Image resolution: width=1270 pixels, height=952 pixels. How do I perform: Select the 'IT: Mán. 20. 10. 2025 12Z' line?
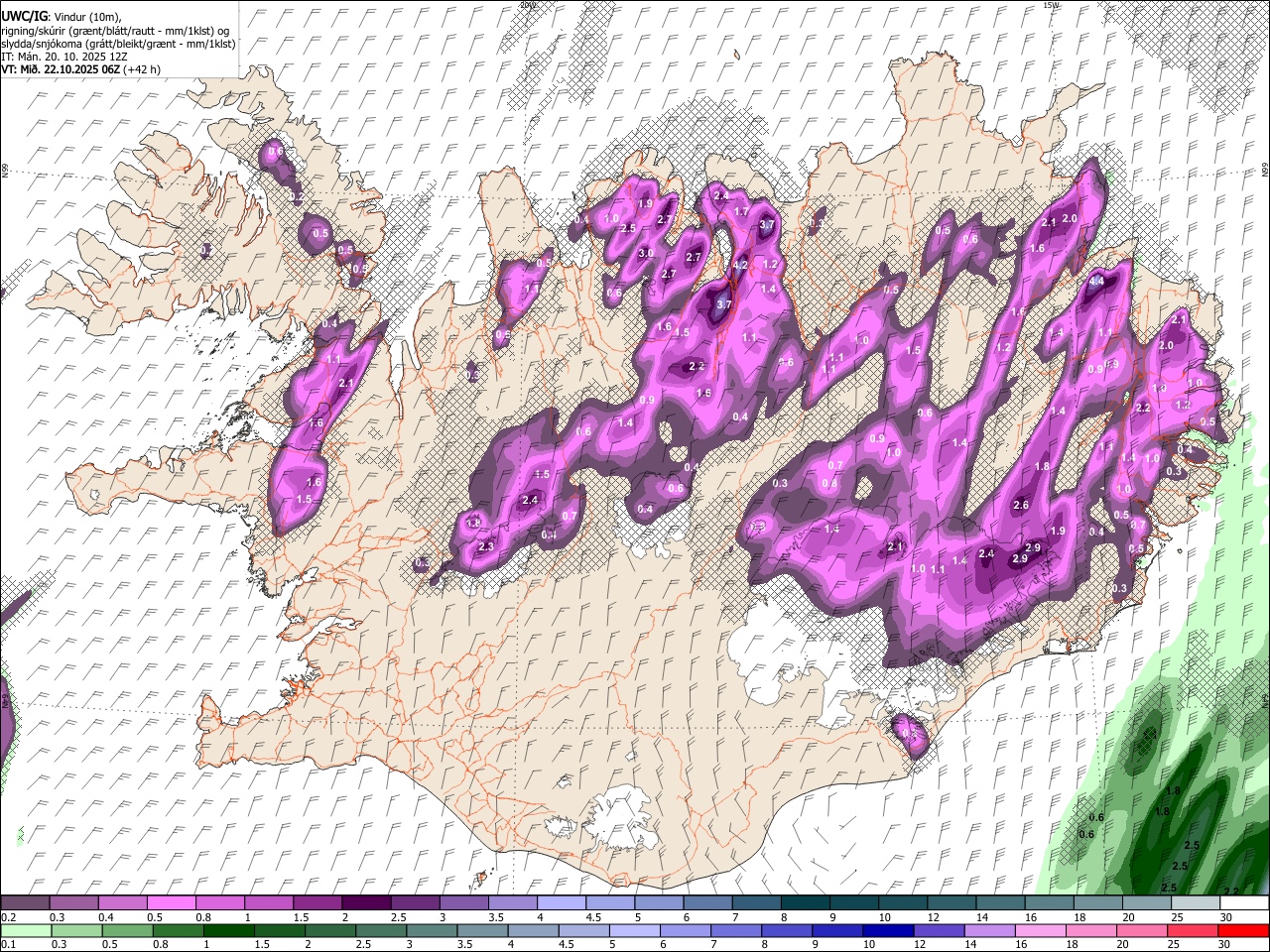(x=64, y=57)
